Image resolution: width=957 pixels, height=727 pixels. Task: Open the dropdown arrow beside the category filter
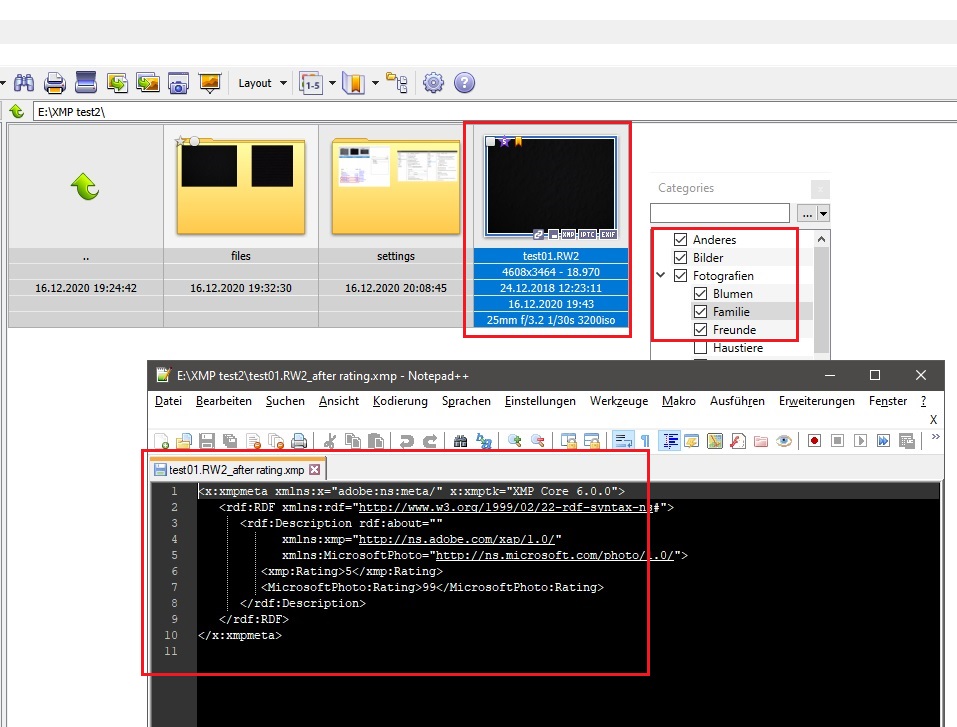(823, 213)
